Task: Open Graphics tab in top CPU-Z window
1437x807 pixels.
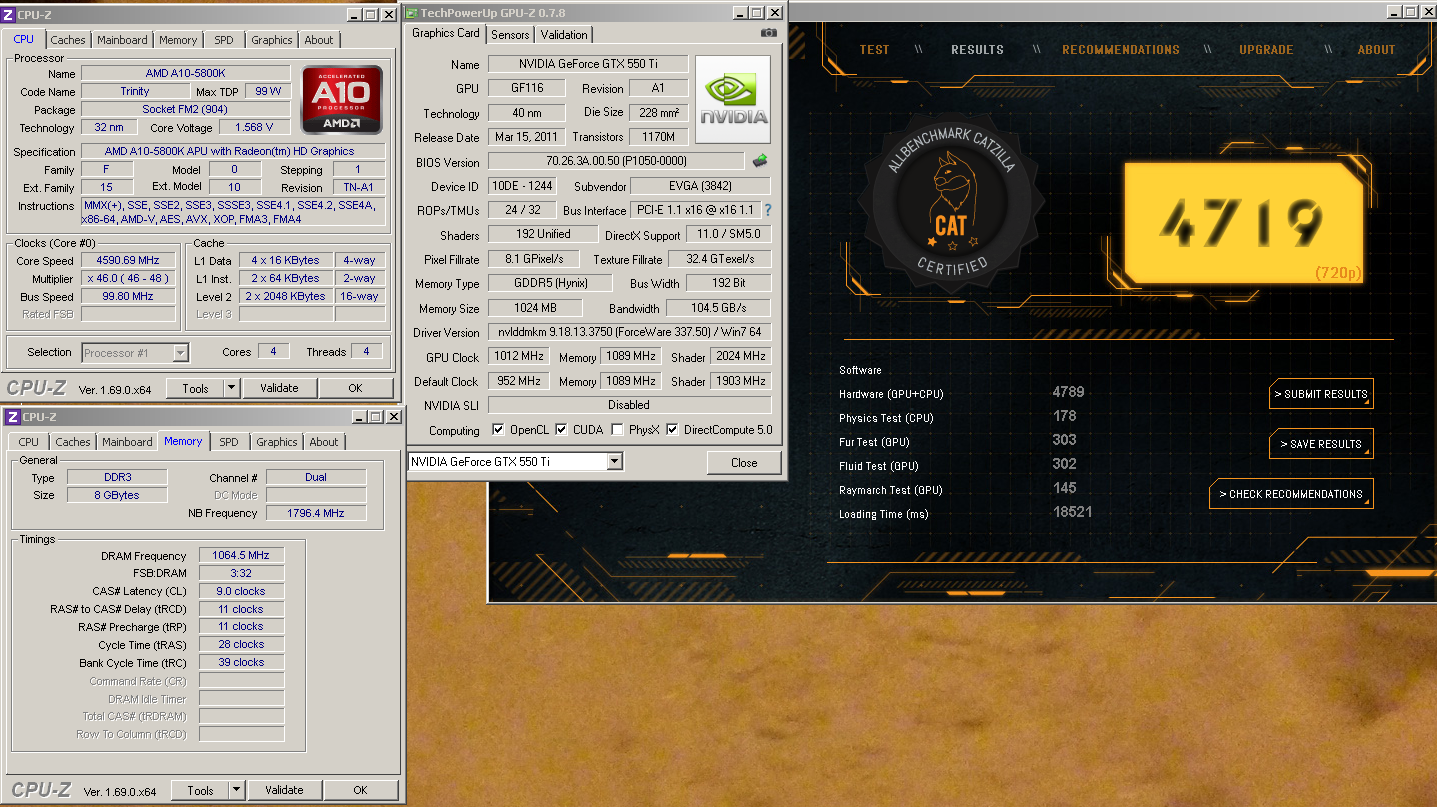Action: [272, 40]
